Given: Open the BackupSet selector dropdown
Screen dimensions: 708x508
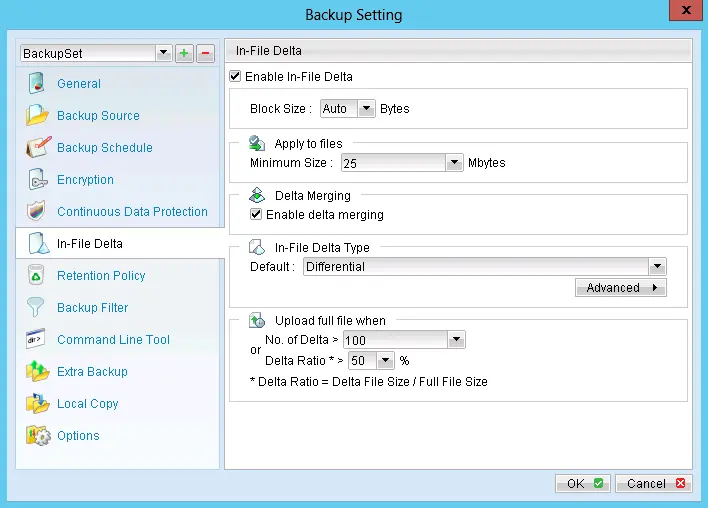Looking at the screenshot, I should pos(163,53).
